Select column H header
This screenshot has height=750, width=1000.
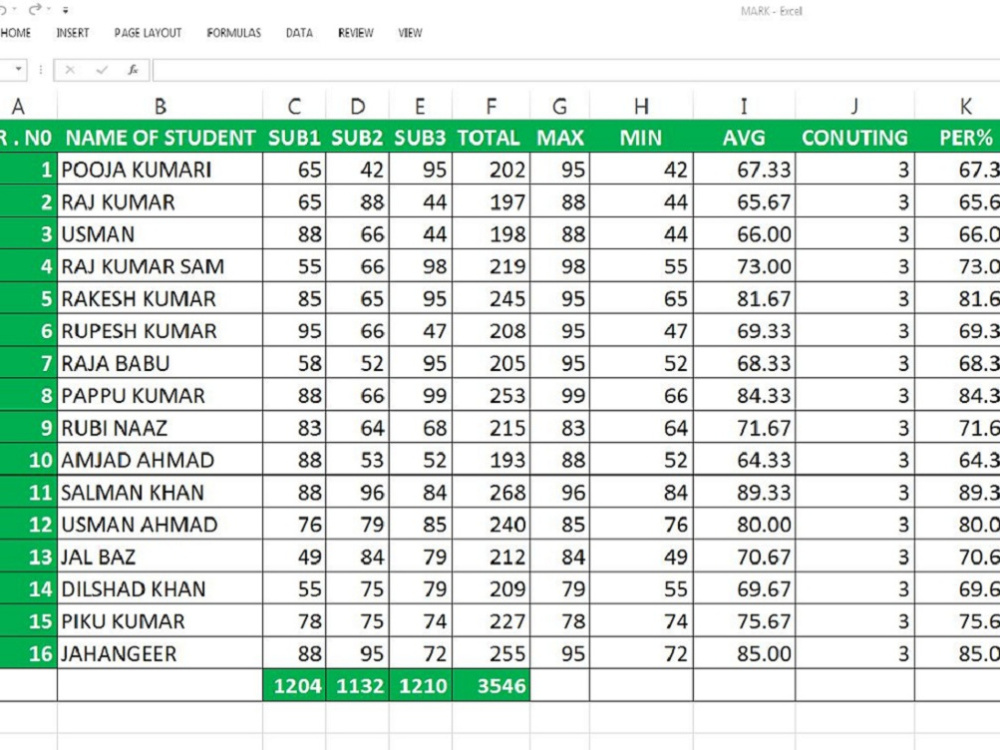(x=641, y=106)
